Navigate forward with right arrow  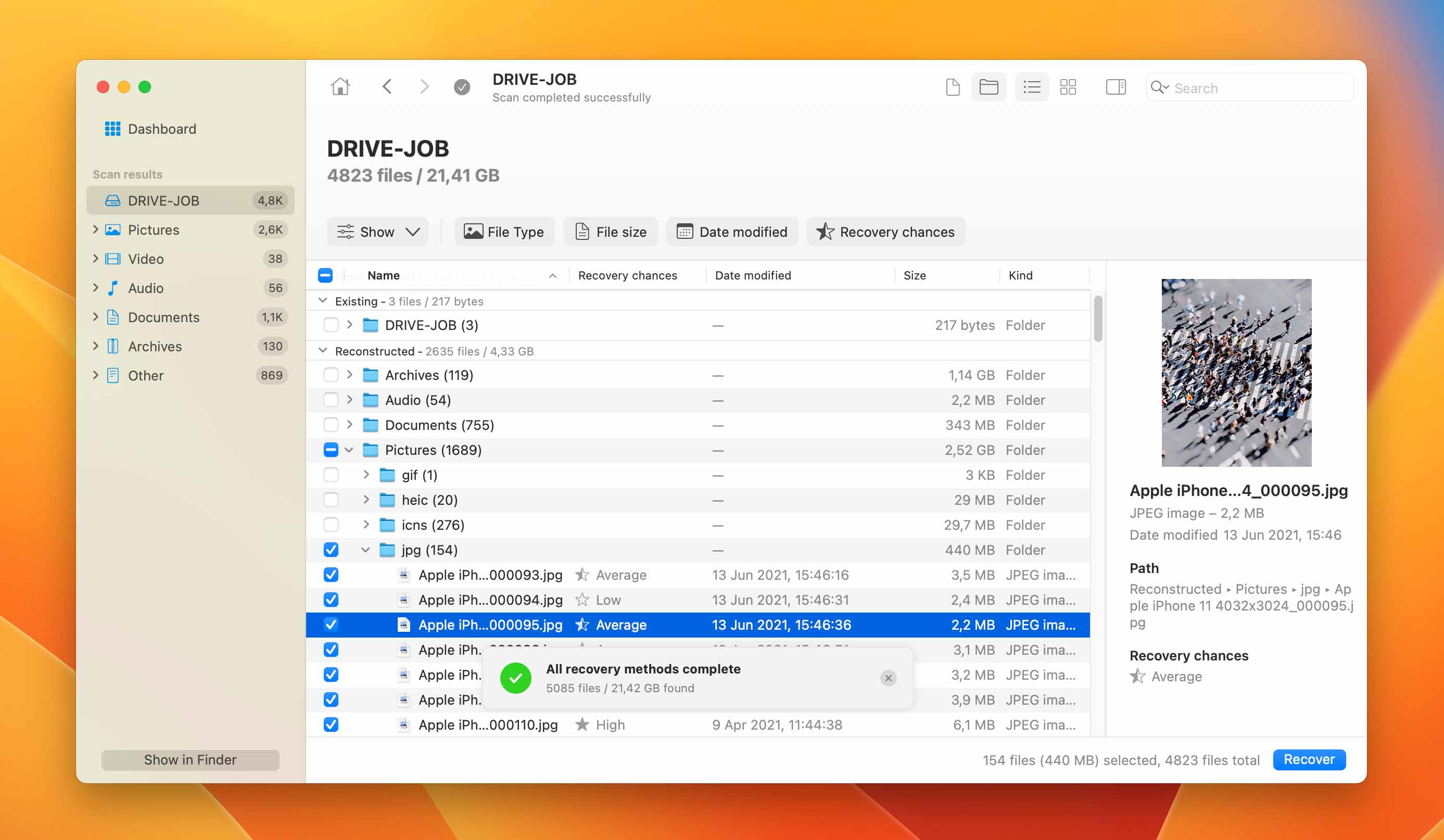pos(424,87)
